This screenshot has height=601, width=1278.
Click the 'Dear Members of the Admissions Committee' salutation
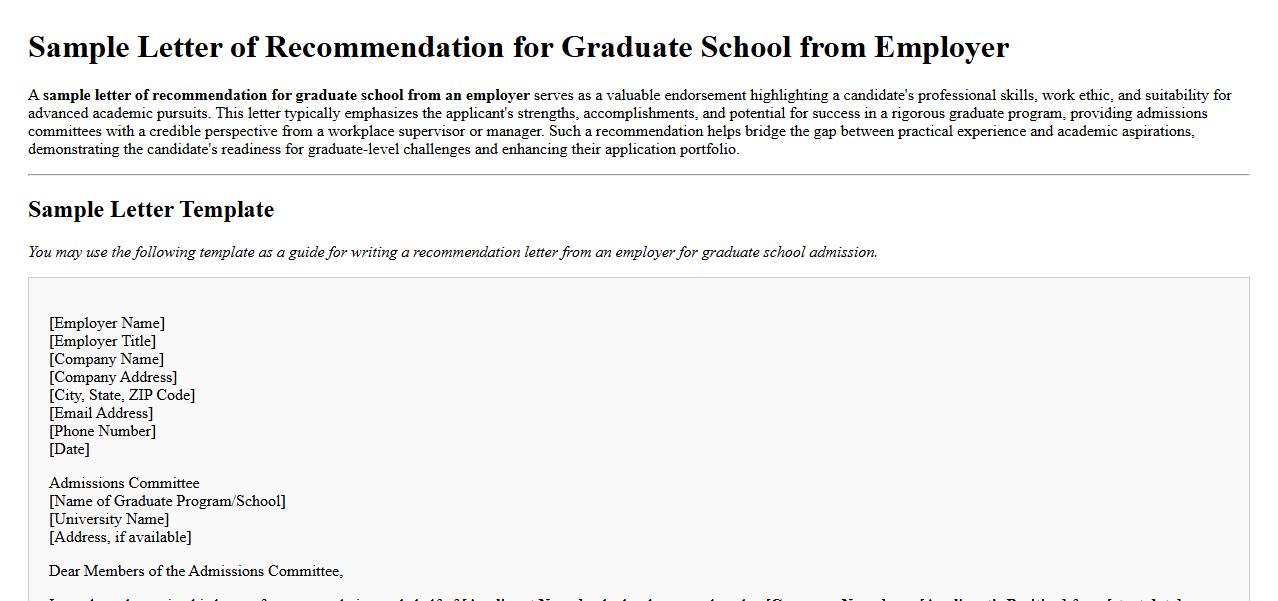click(x=196, y=571)
